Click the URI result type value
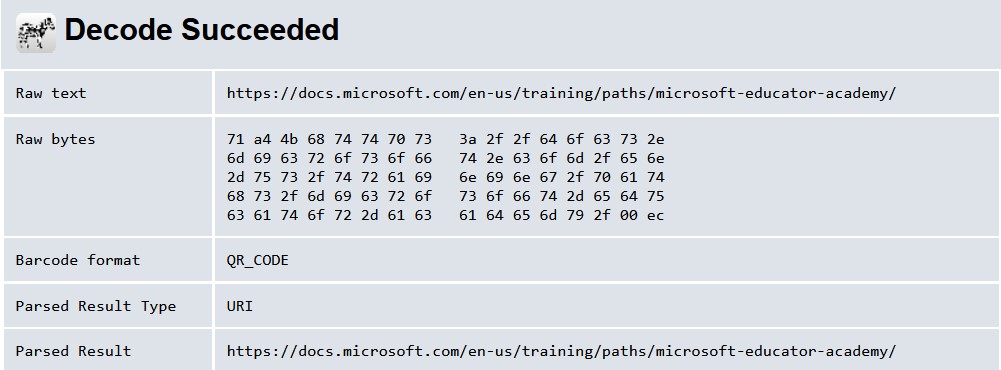 [x=240, y=306]
